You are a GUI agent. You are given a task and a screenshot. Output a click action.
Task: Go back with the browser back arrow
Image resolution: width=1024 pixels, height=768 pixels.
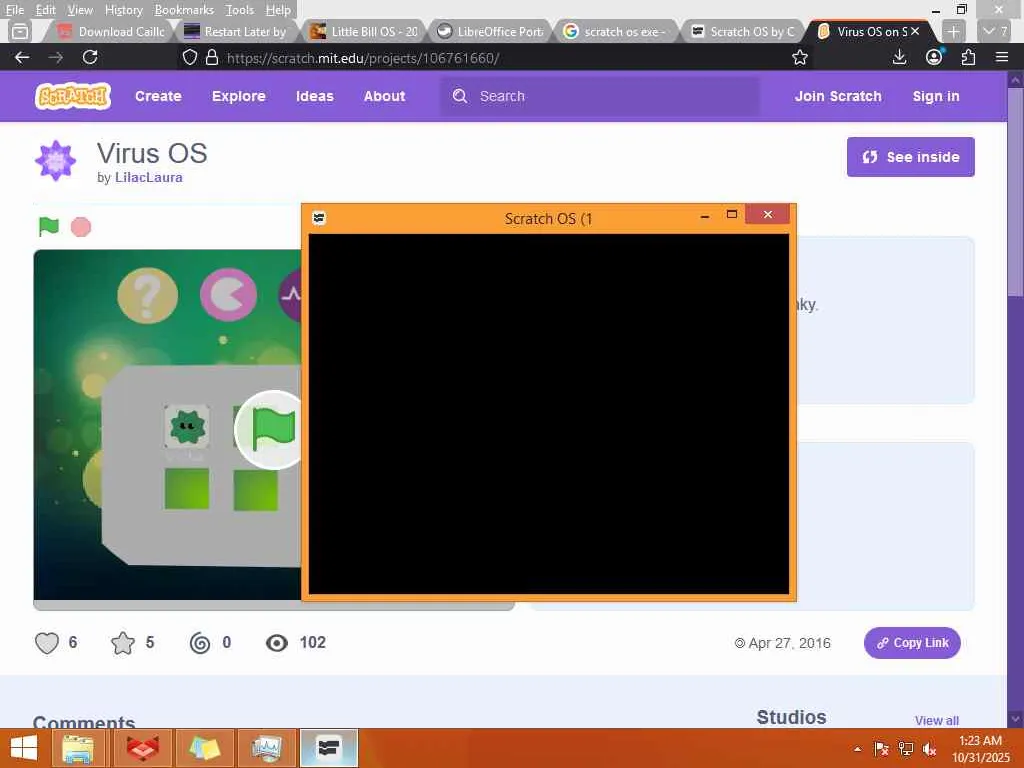coord(22,57)
